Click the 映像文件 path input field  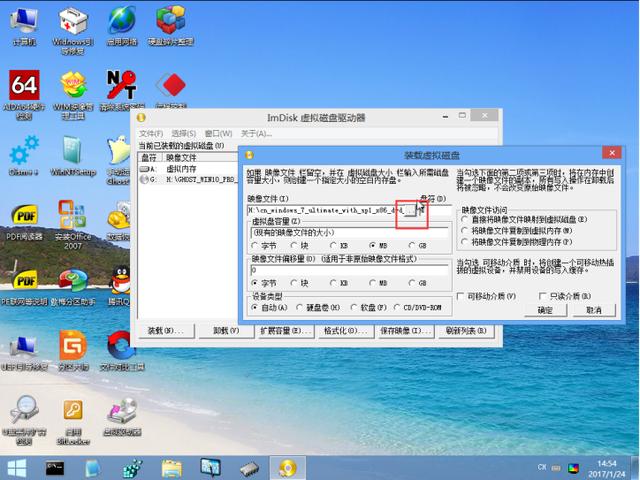(x=325, y=211)
